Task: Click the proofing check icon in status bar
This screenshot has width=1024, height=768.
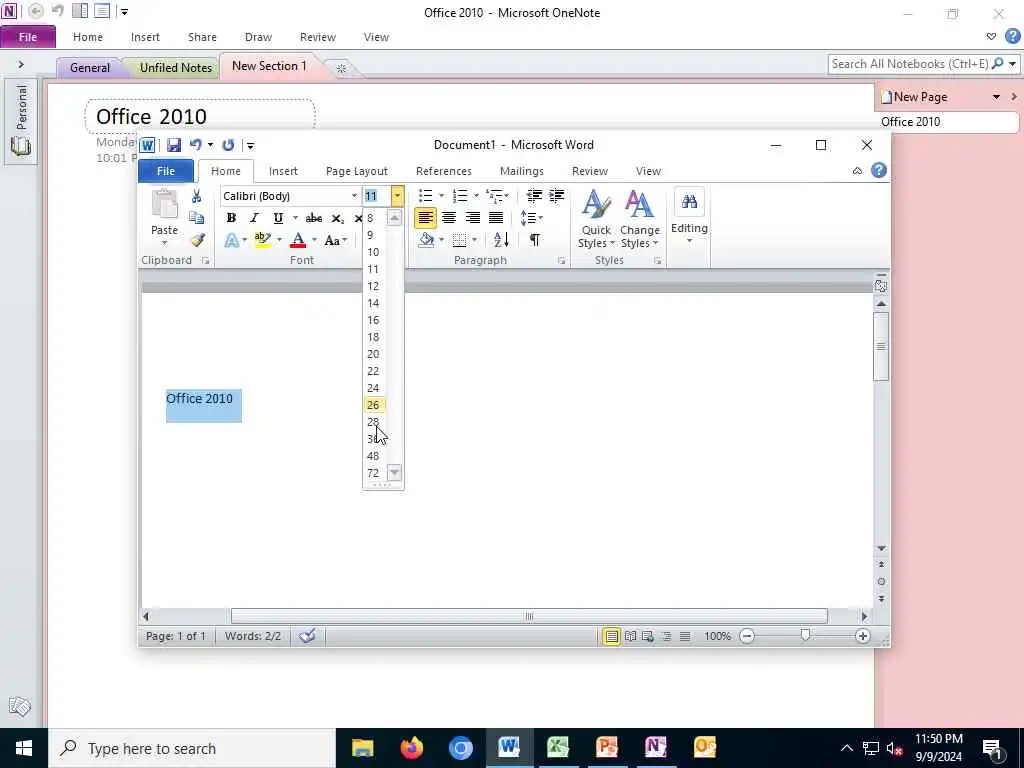Action: pyautogui.click(x=308, y=635)
